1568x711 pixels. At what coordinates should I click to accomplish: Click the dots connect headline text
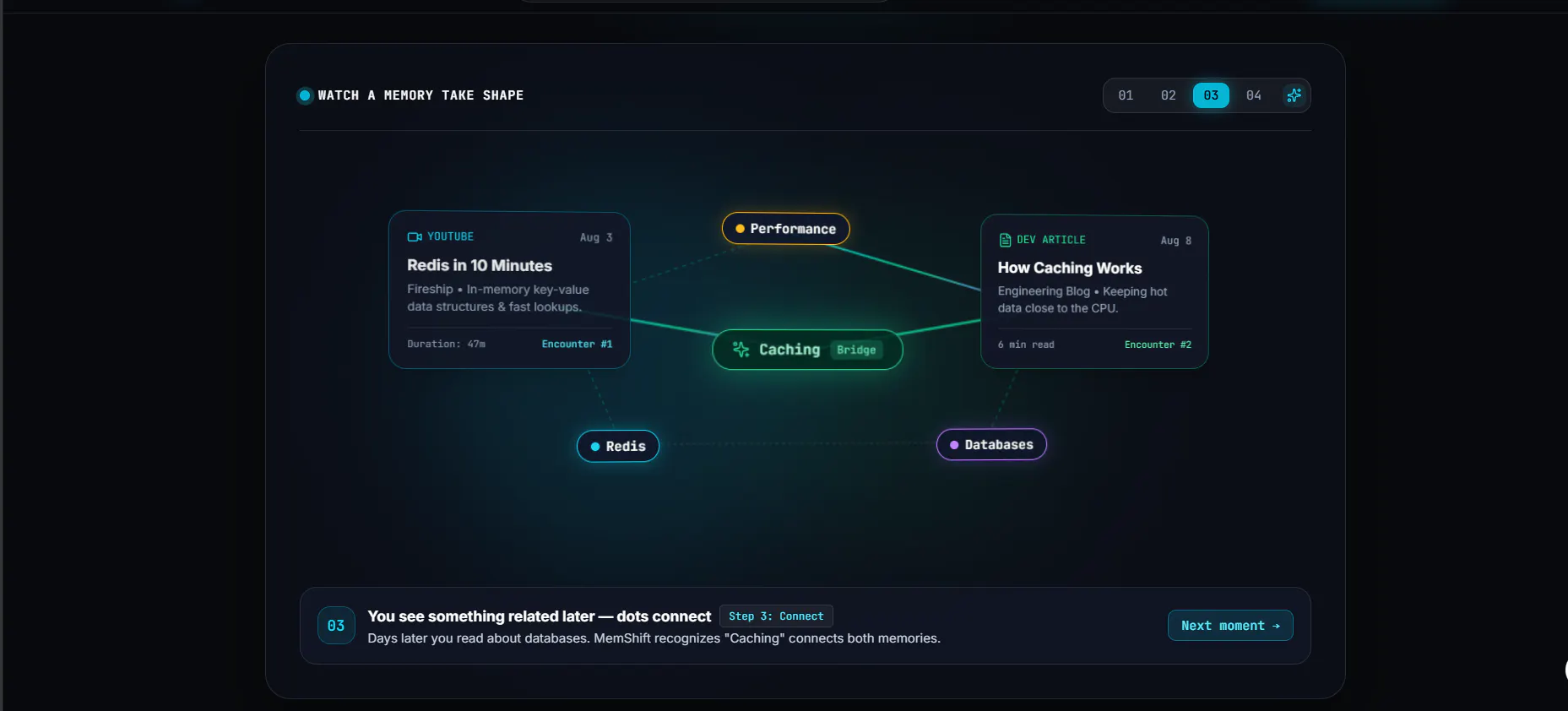point(540,616)
